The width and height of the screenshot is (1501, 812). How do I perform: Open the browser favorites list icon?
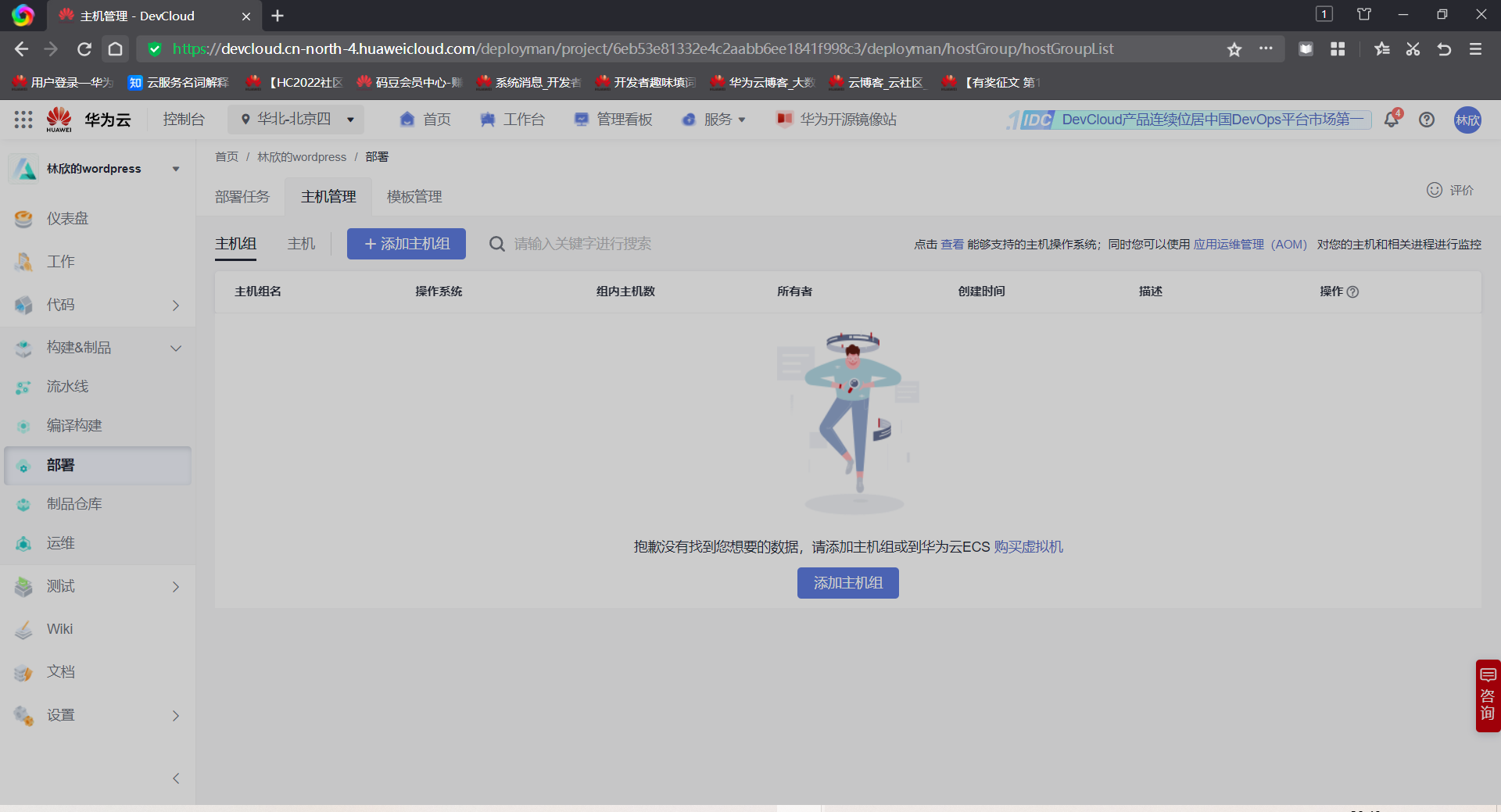(x=1382, y=49)
